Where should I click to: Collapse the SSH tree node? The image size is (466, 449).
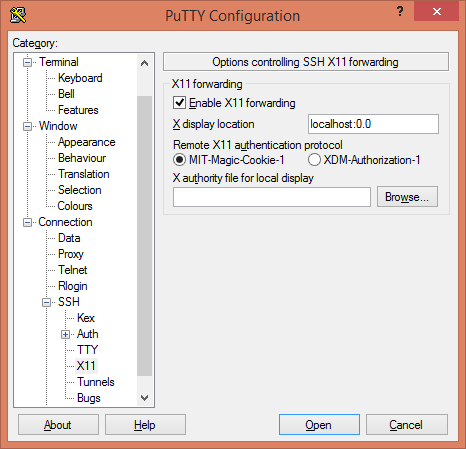(47, 302)
